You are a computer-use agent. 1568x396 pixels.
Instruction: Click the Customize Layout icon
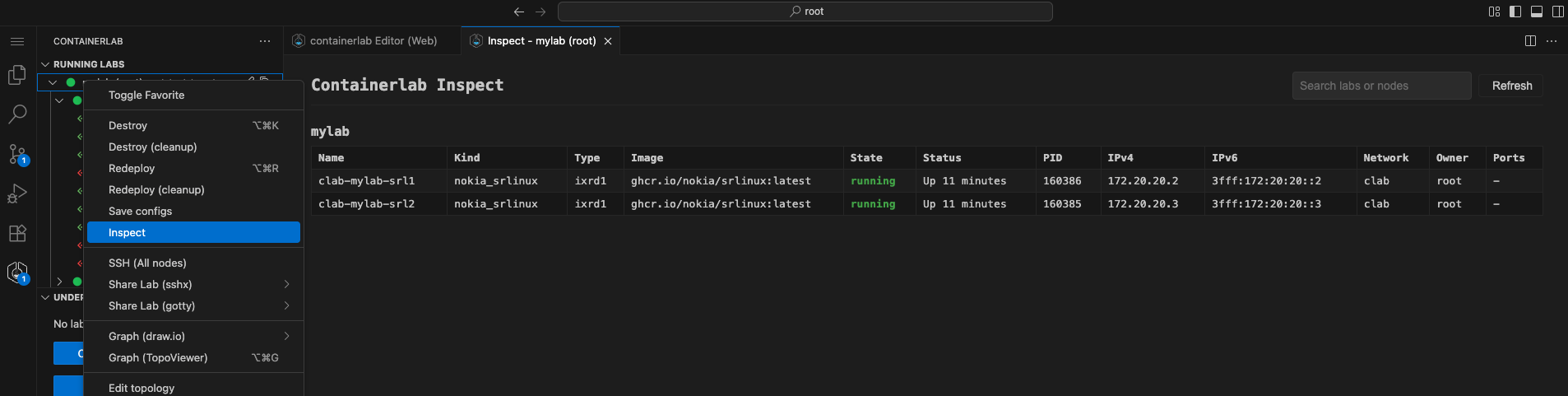coord(1494,12)
